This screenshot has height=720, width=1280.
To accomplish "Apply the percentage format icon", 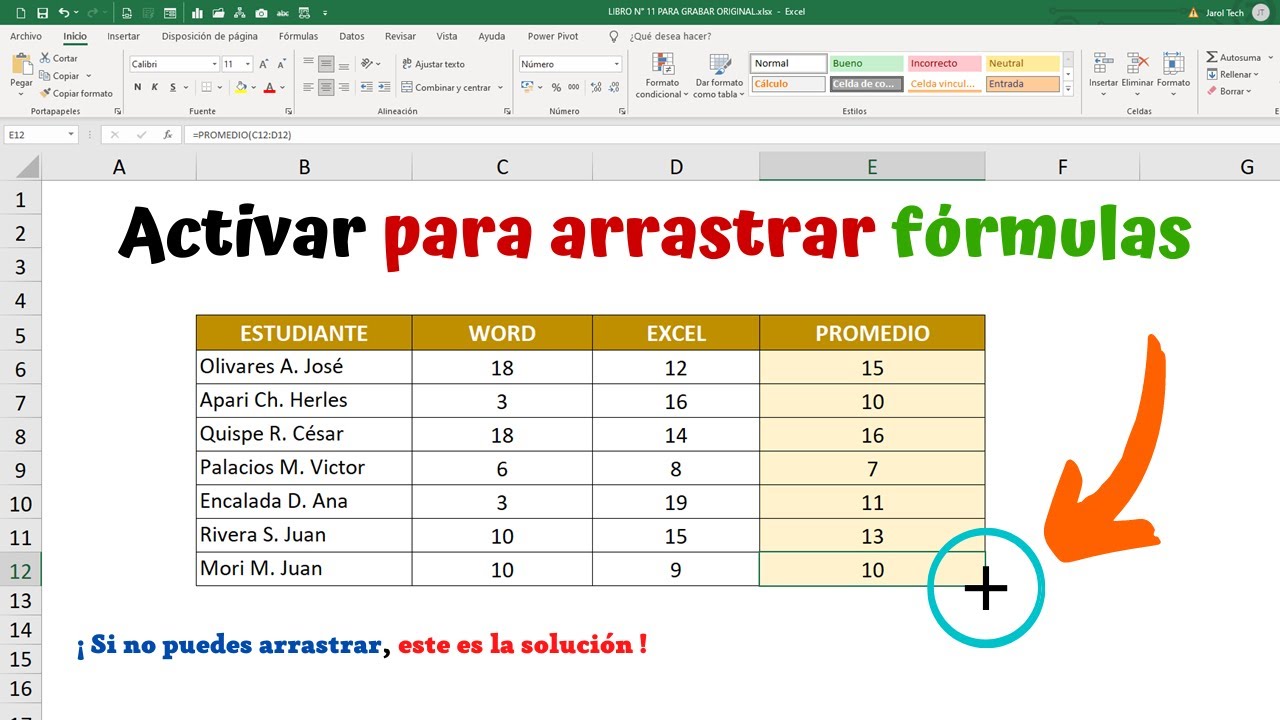I will pyautogui.click(x=556, y=87).
